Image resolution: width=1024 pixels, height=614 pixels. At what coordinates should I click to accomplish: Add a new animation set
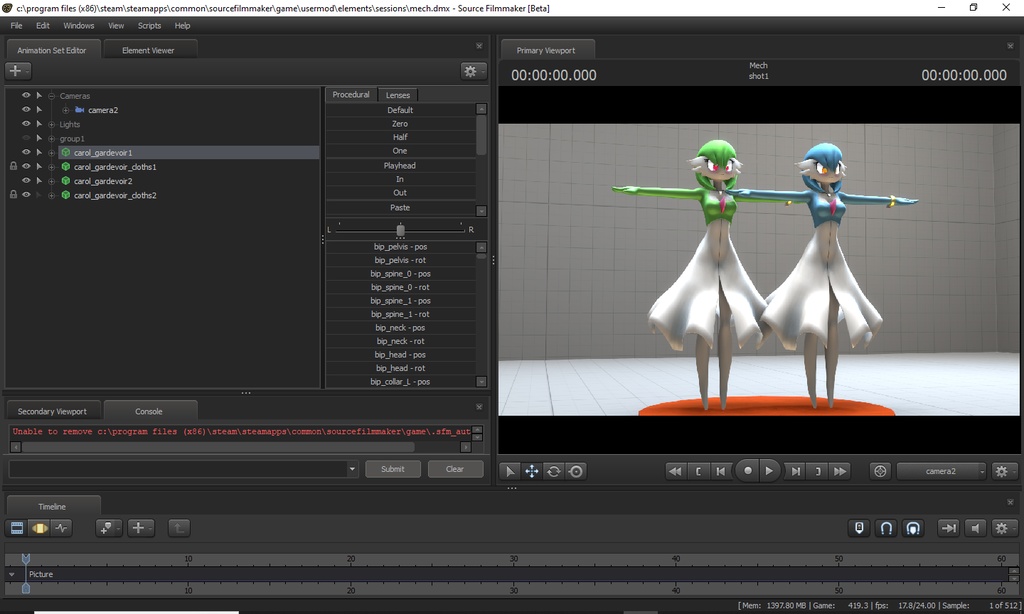pyautogui.click(x=16, y=70)
